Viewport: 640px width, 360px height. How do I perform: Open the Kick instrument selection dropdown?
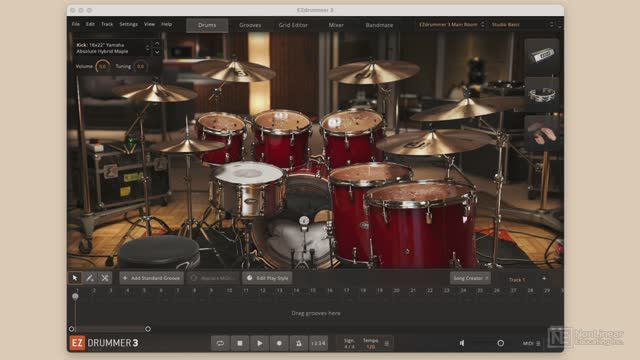(x=113, y=48)
